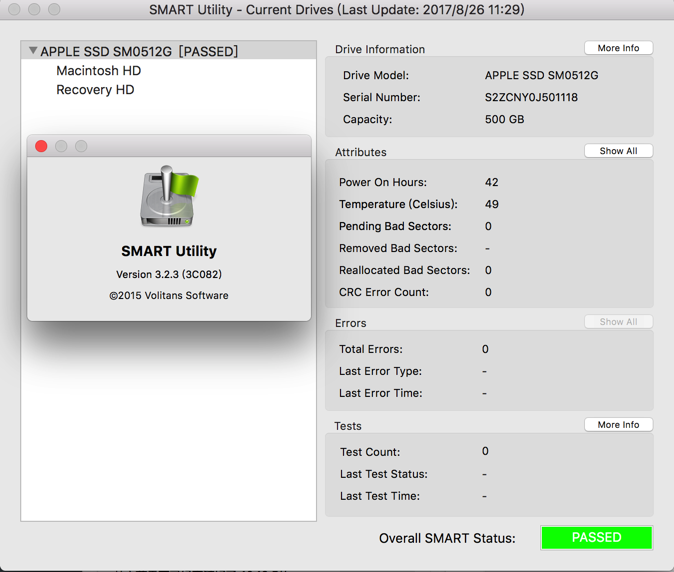Click the Tests section heading

pos(348,426)
